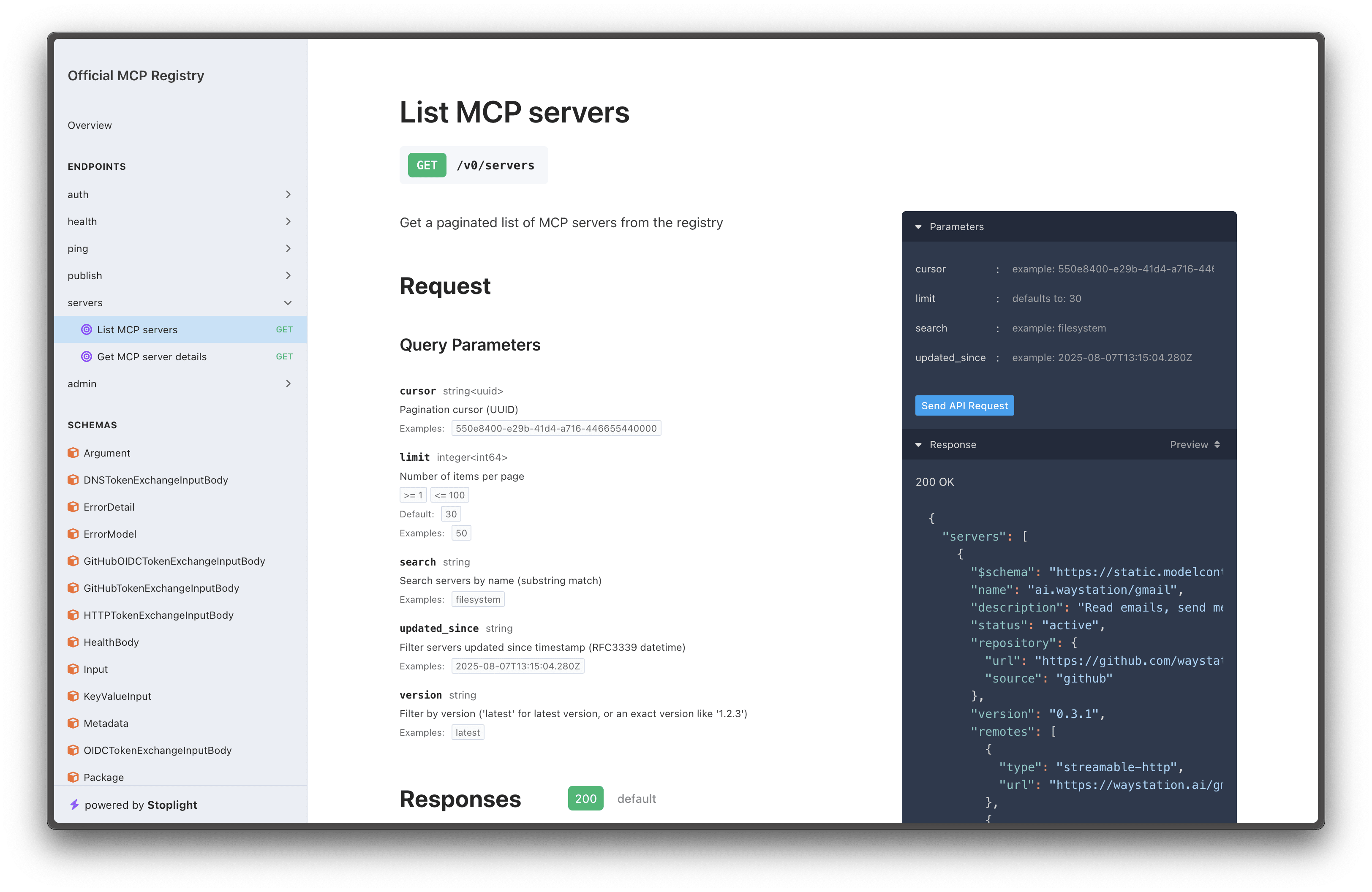This screenshot has width=1372, height=892.
Task: Click the Stoplight lightning bolt icon
Action: [74, 805]
